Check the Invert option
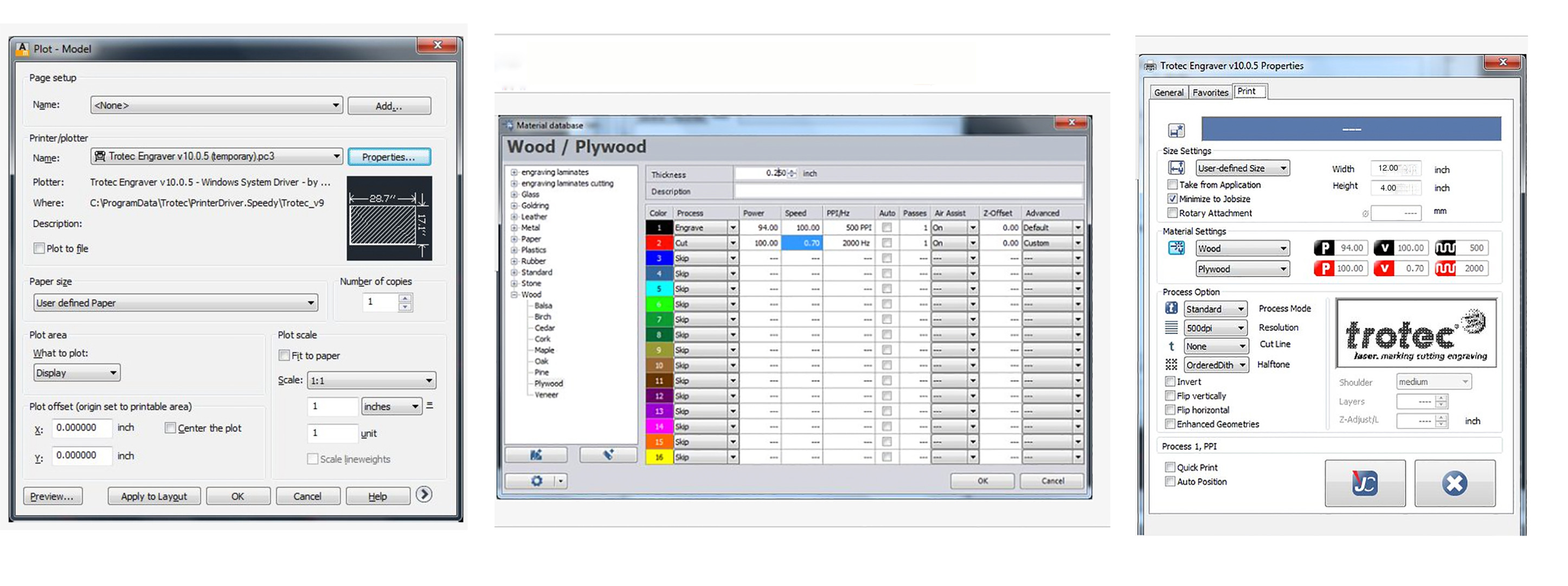Screen dimensions: 1568x586 click(1169, 381)
